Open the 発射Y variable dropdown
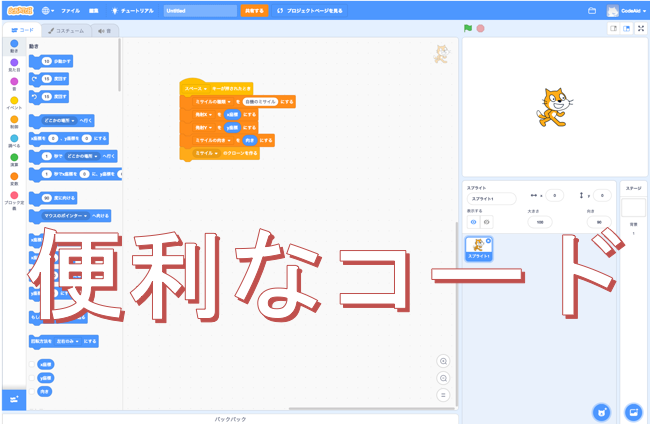650x424 pixels. (203, 128)
